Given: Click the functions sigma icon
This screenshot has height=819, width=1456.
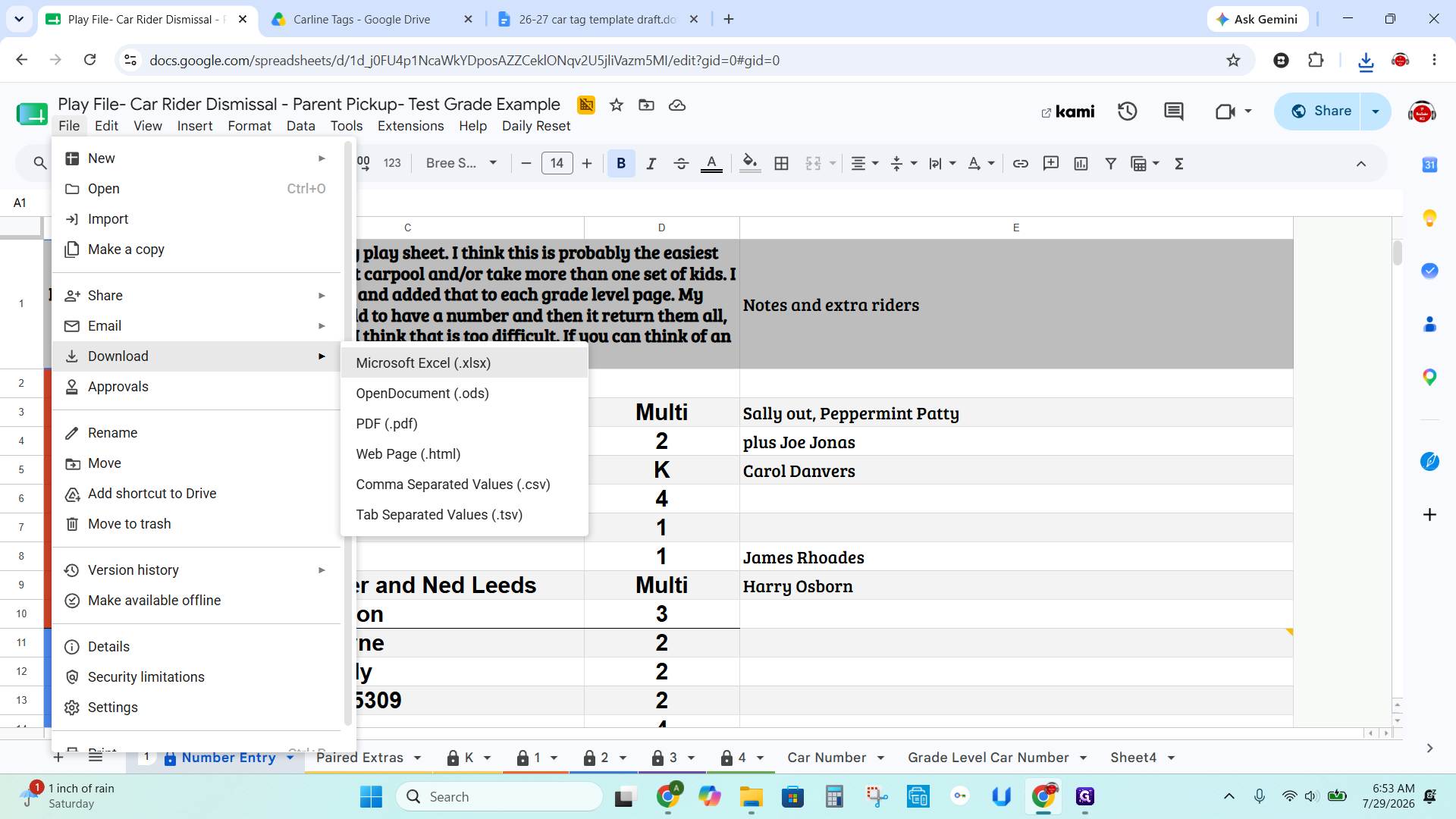Looking at the screenshot, I should pyautogui.click(x=1179, y=163).
